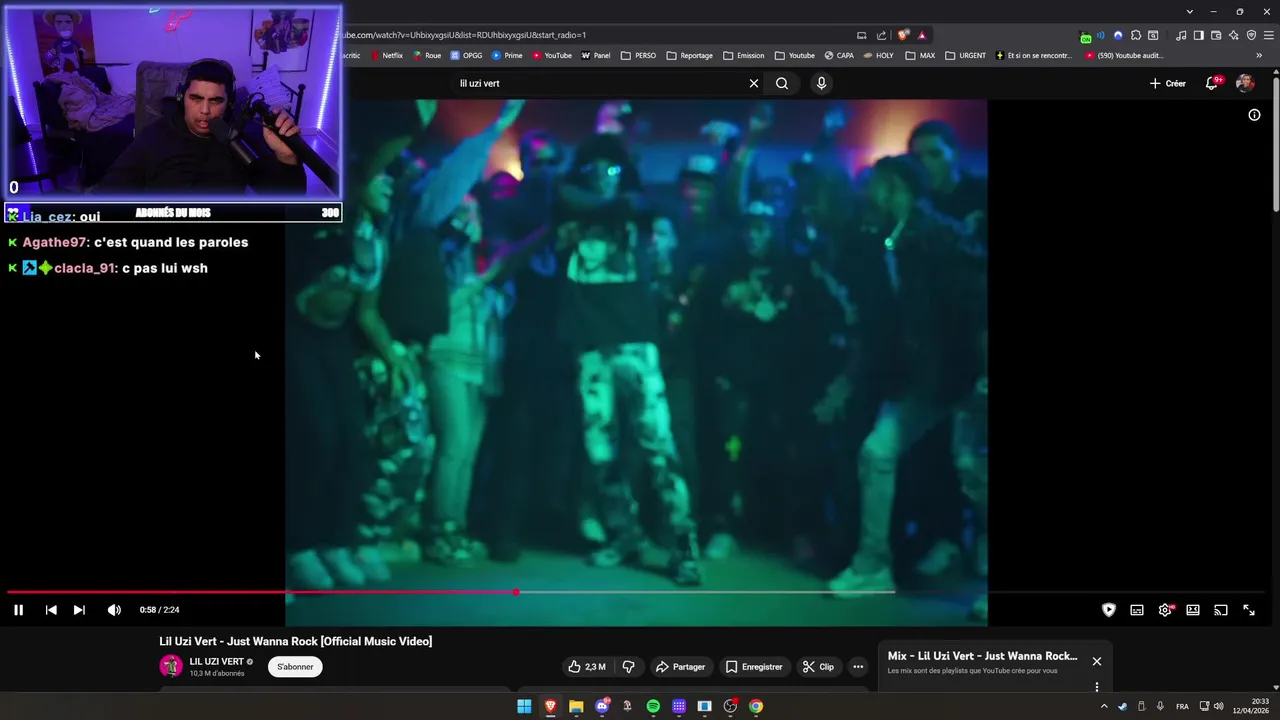Skip to the next video
Image resolution: width=1280 pixels, height=720 pixels.
[79, 610]
